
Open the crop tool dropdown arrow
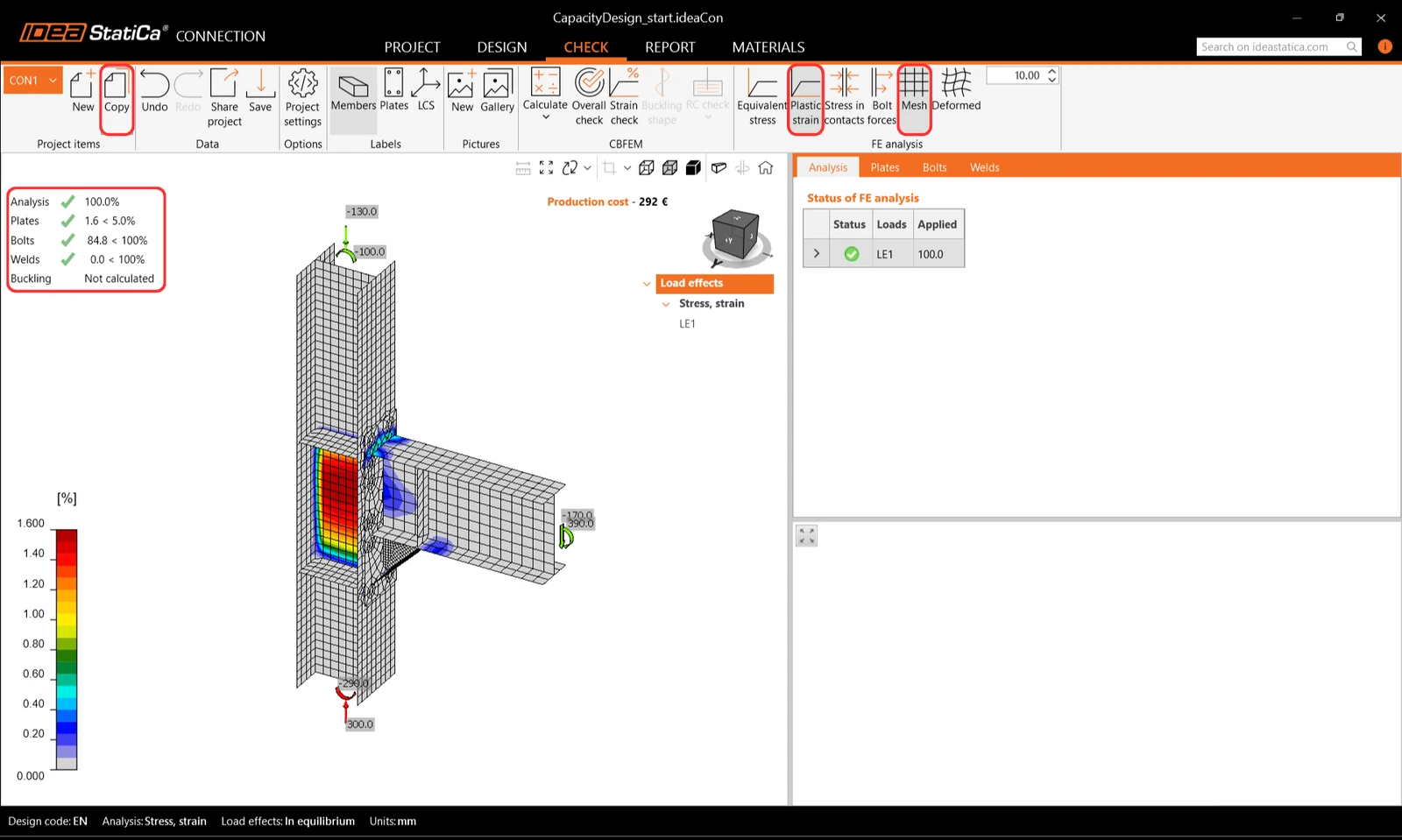[627, 167]
